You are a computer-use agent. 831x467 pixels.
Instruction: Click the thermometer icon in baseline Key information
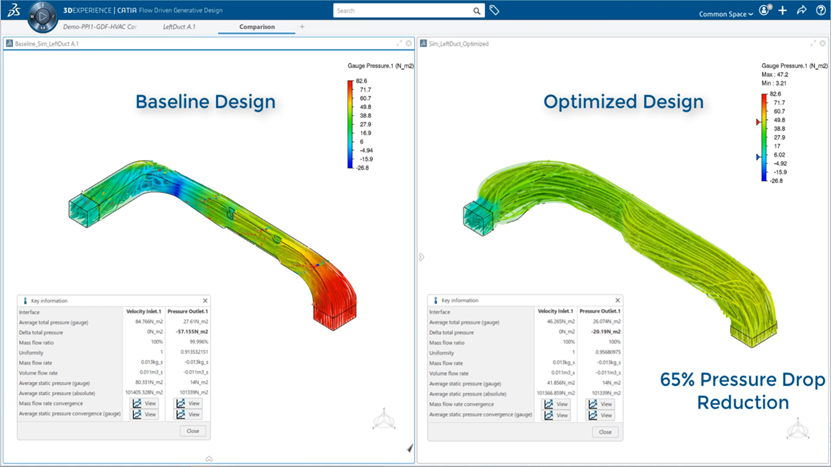(24, 301)
